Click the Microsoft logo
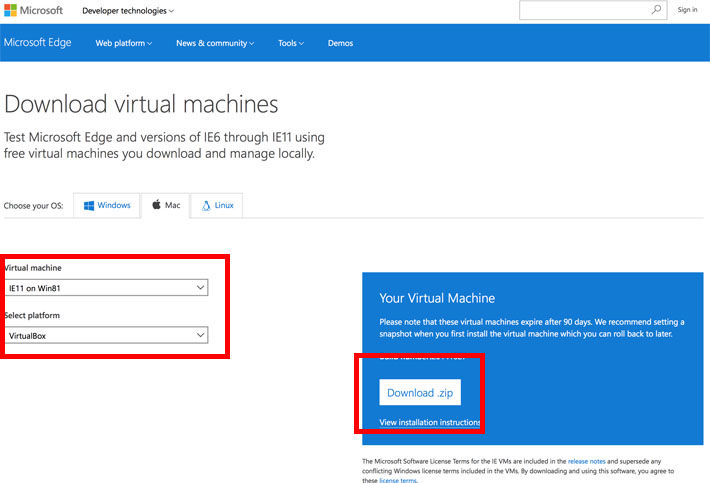Image resolution: width=710 pixels, height=483 pixels. pos(33,10)
